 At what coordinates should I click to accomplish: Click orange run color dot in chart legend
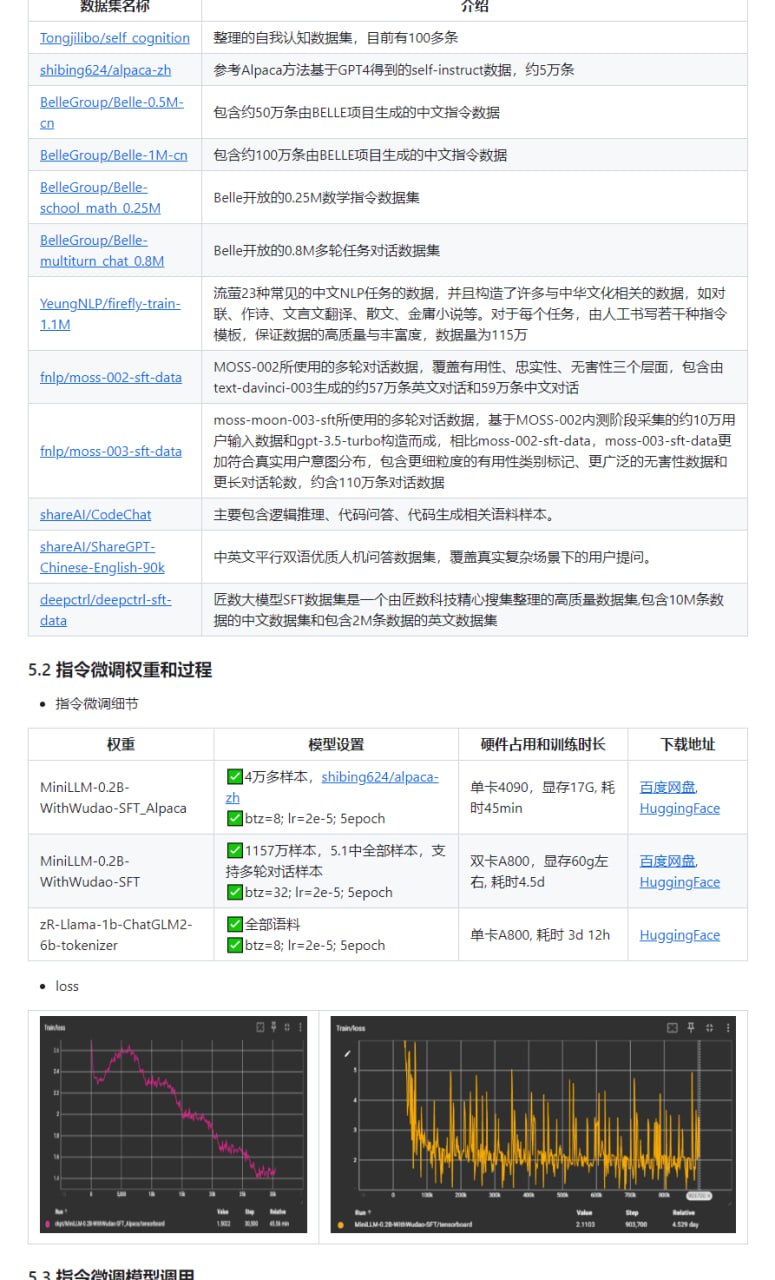point(341,1224)
